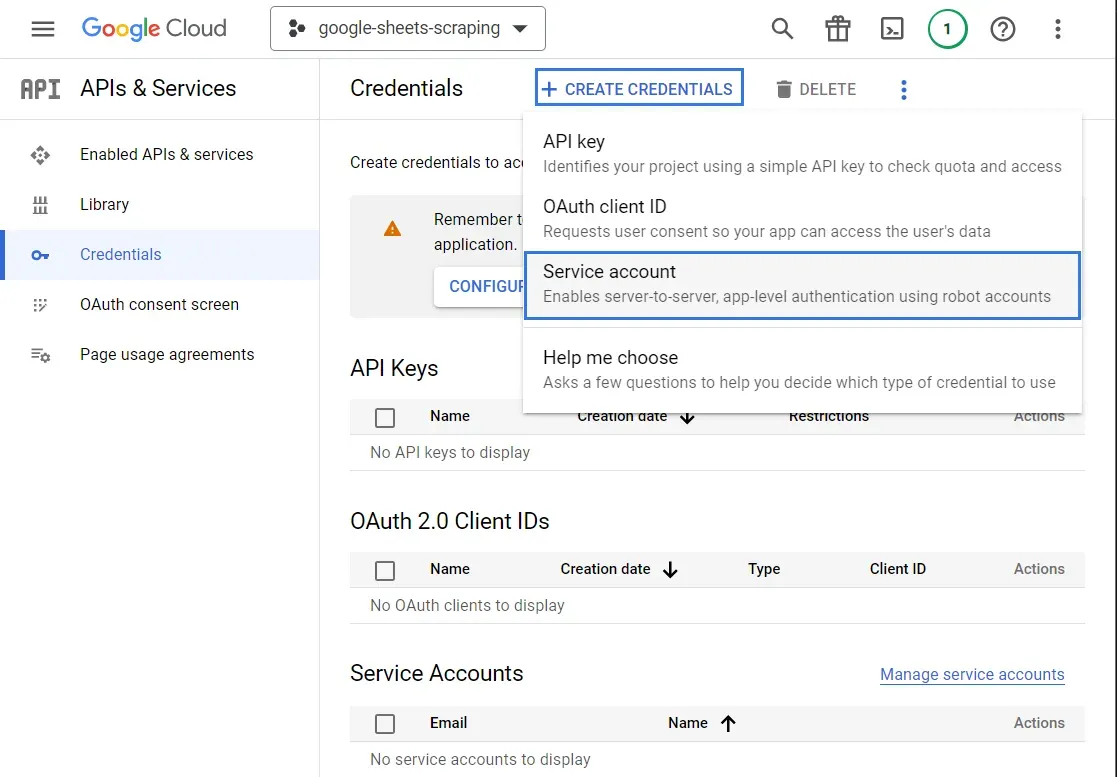Image resolution: width=1117 pixels, height=777 pixels.
Task: Open the search icon in the top bar
Action: point(782,29)
